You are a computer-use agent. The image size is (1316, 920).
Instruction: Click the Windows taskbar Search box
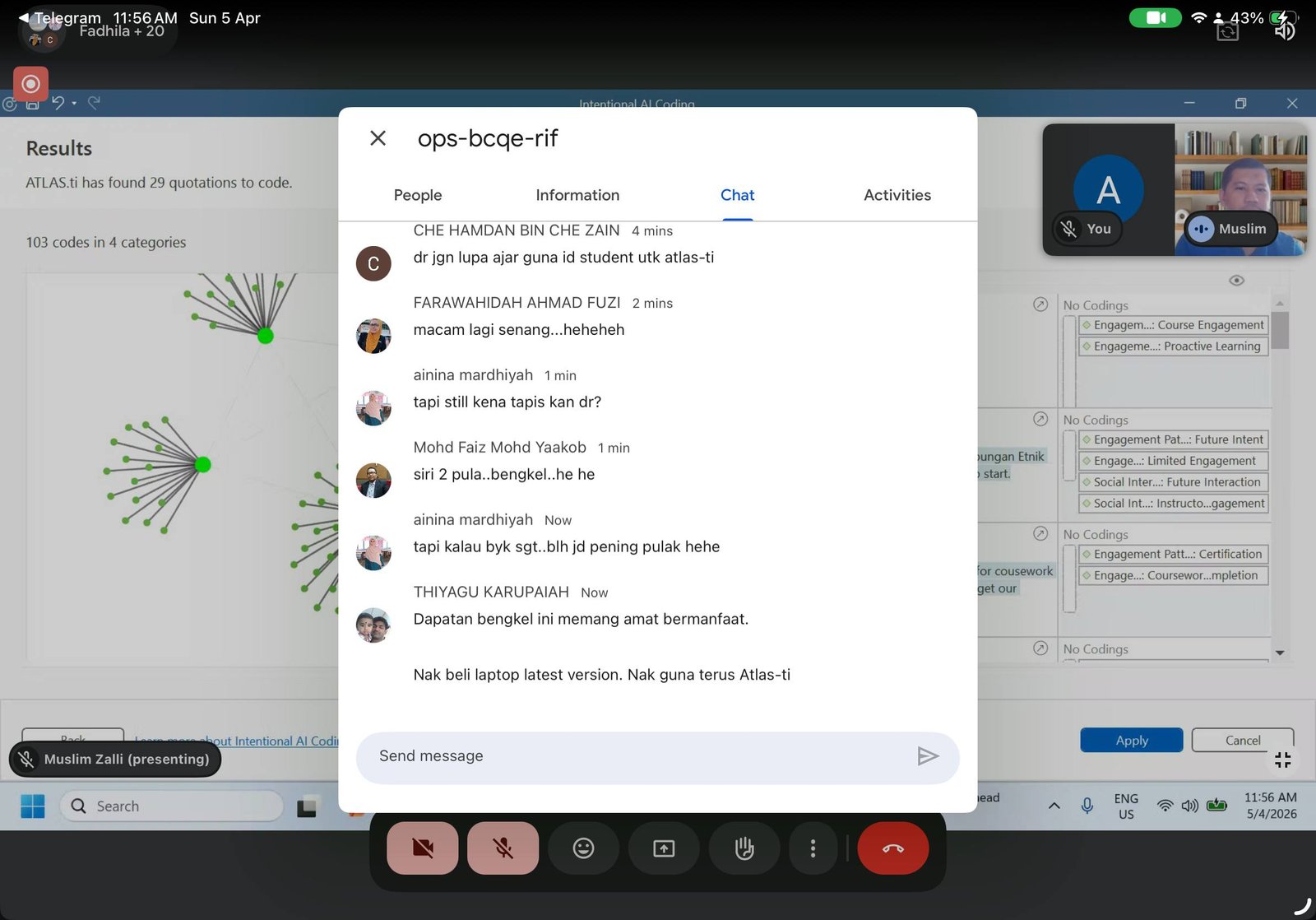[171, 806]
